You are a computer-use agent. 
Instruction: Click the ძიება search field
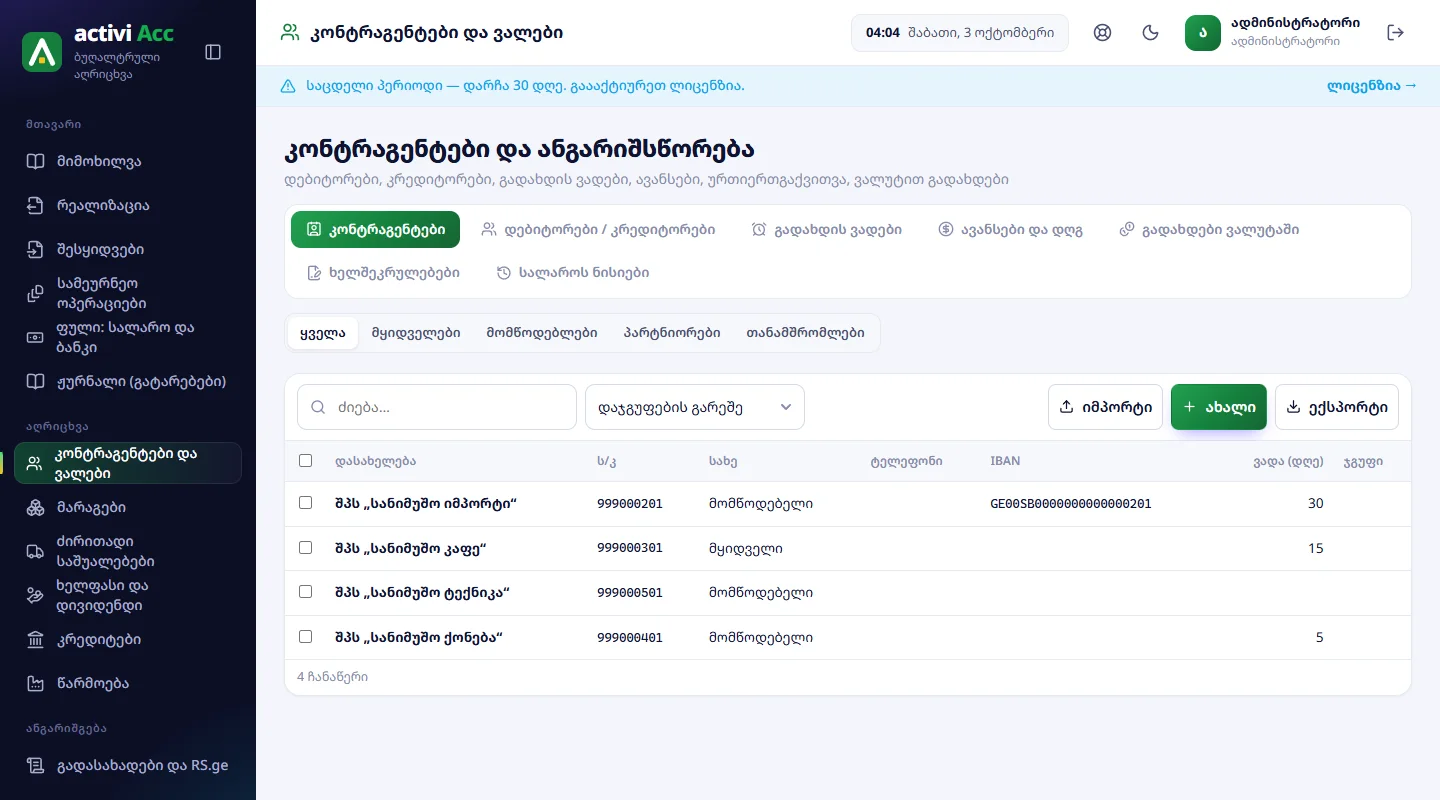tap(437, 407)
